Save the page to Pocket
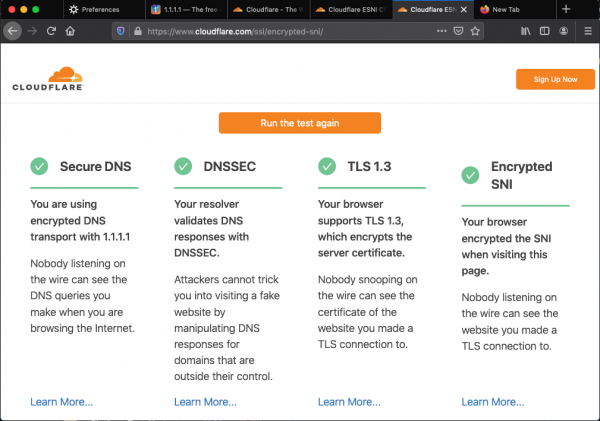The width and height of the screenshot is (600, 421). (458, 31)
